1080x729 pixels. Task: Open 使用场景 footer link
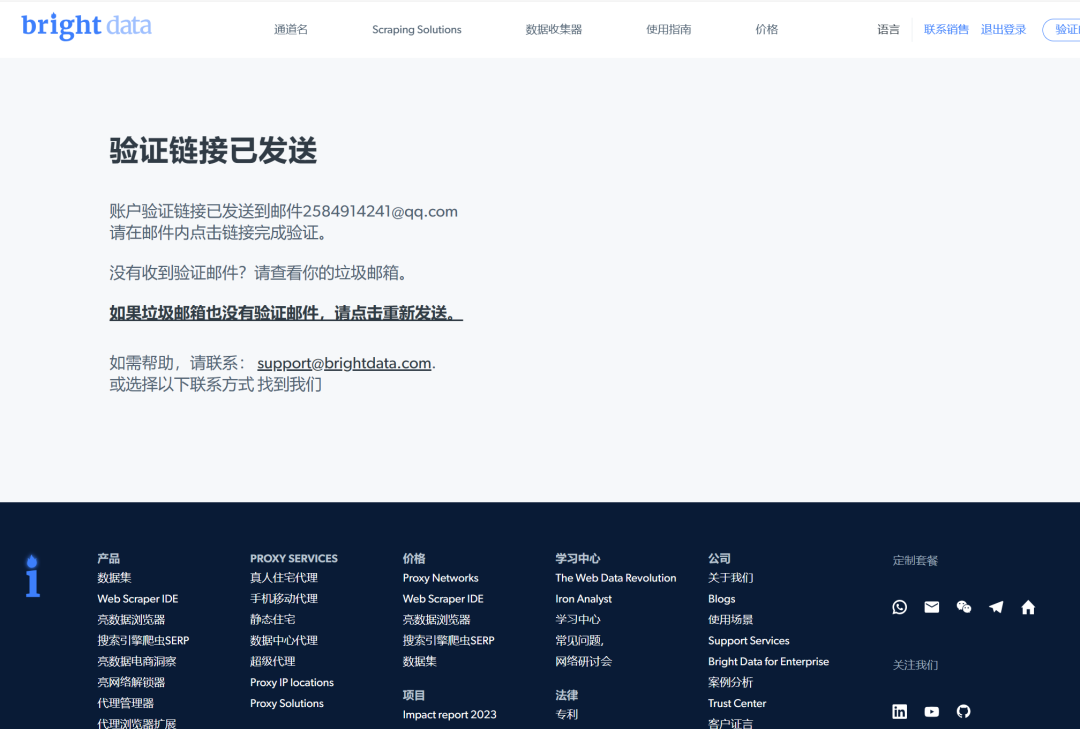tap(731, 619)
